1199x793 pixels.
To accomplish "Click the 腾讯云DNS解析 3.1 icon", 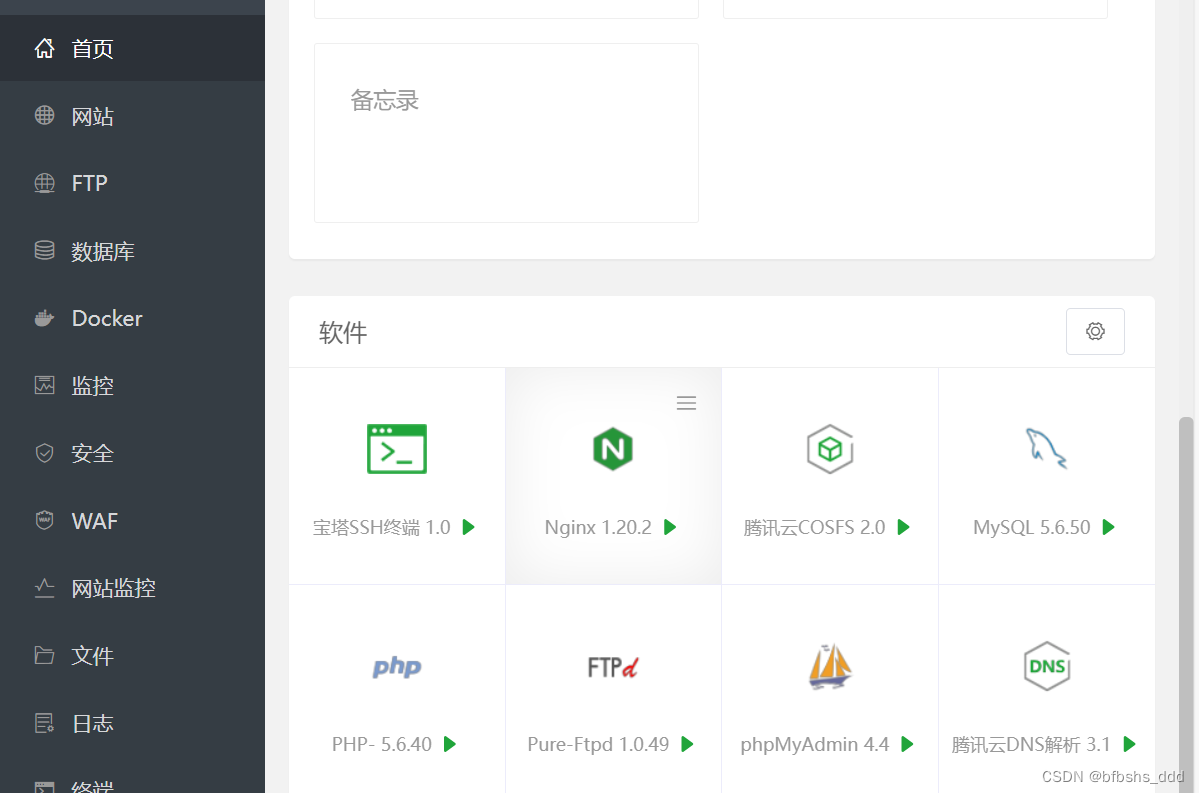I will pos(1046,666).
